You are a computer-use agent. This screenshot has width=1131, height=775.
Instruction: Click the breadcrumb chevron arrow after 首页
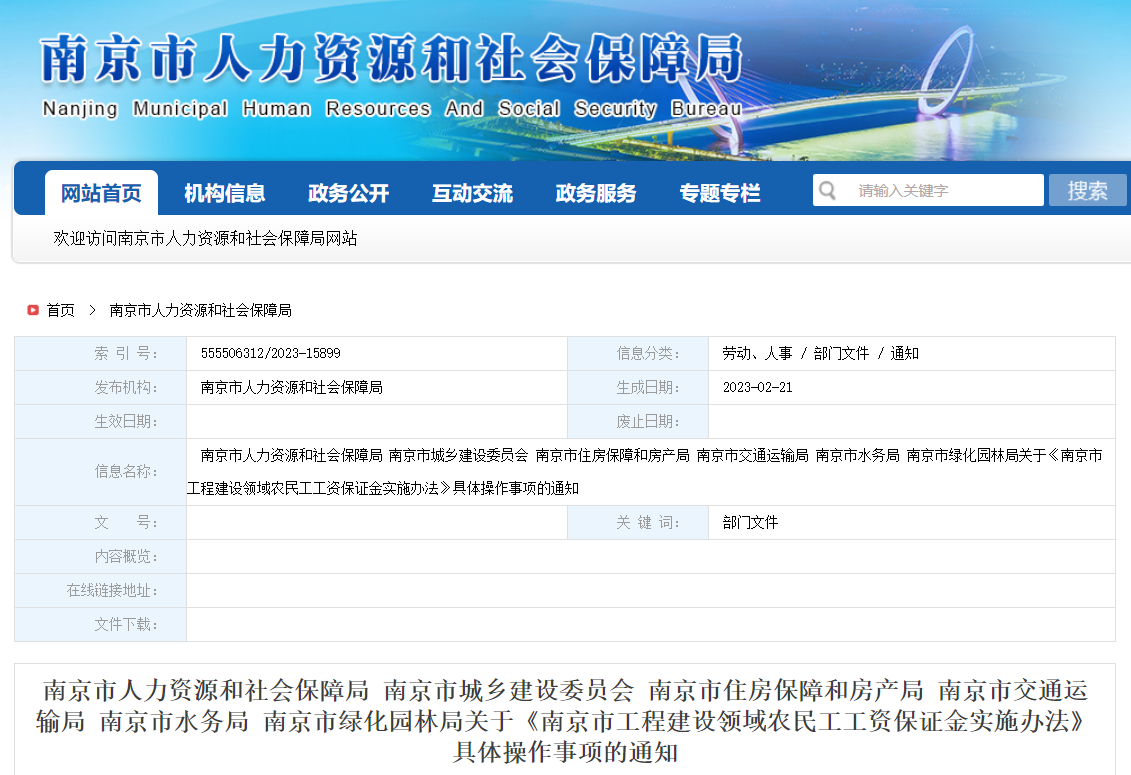(x=92, y=311)
